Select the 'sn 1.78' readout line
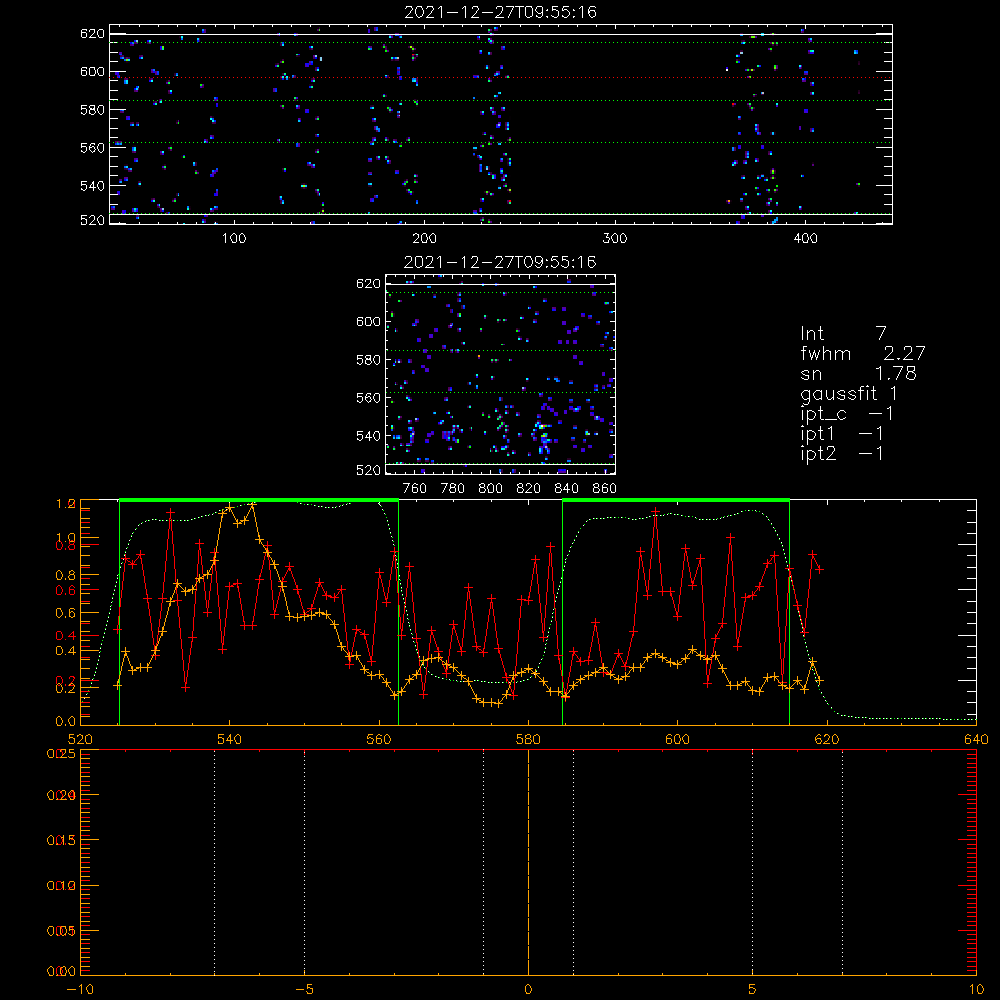This screenshot has height=1000, width=1000. click(858, 373)
